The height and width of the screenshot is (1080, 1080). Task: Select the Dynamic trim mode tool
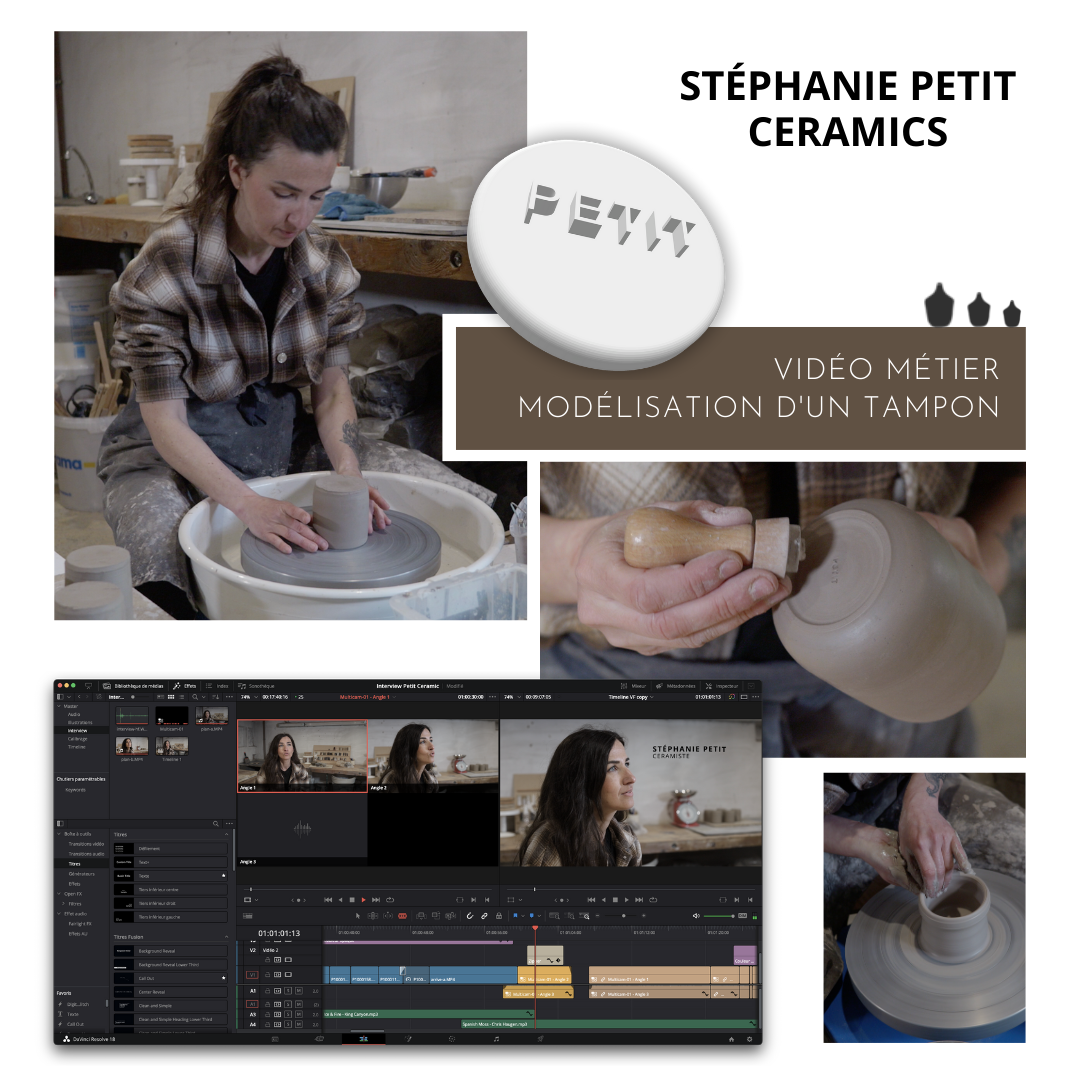388,916
